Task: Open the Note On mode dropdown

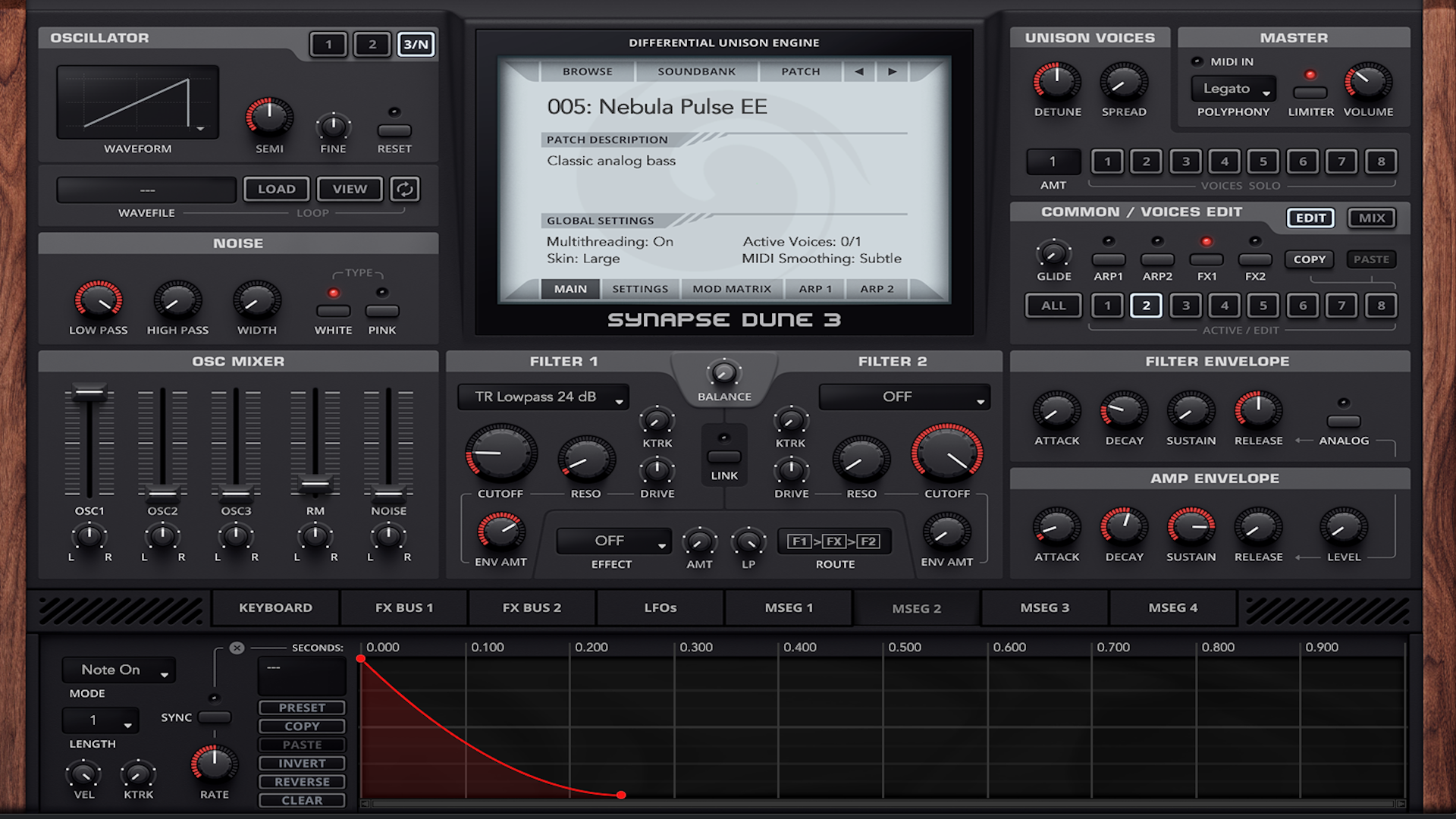Action: (119, 670)
